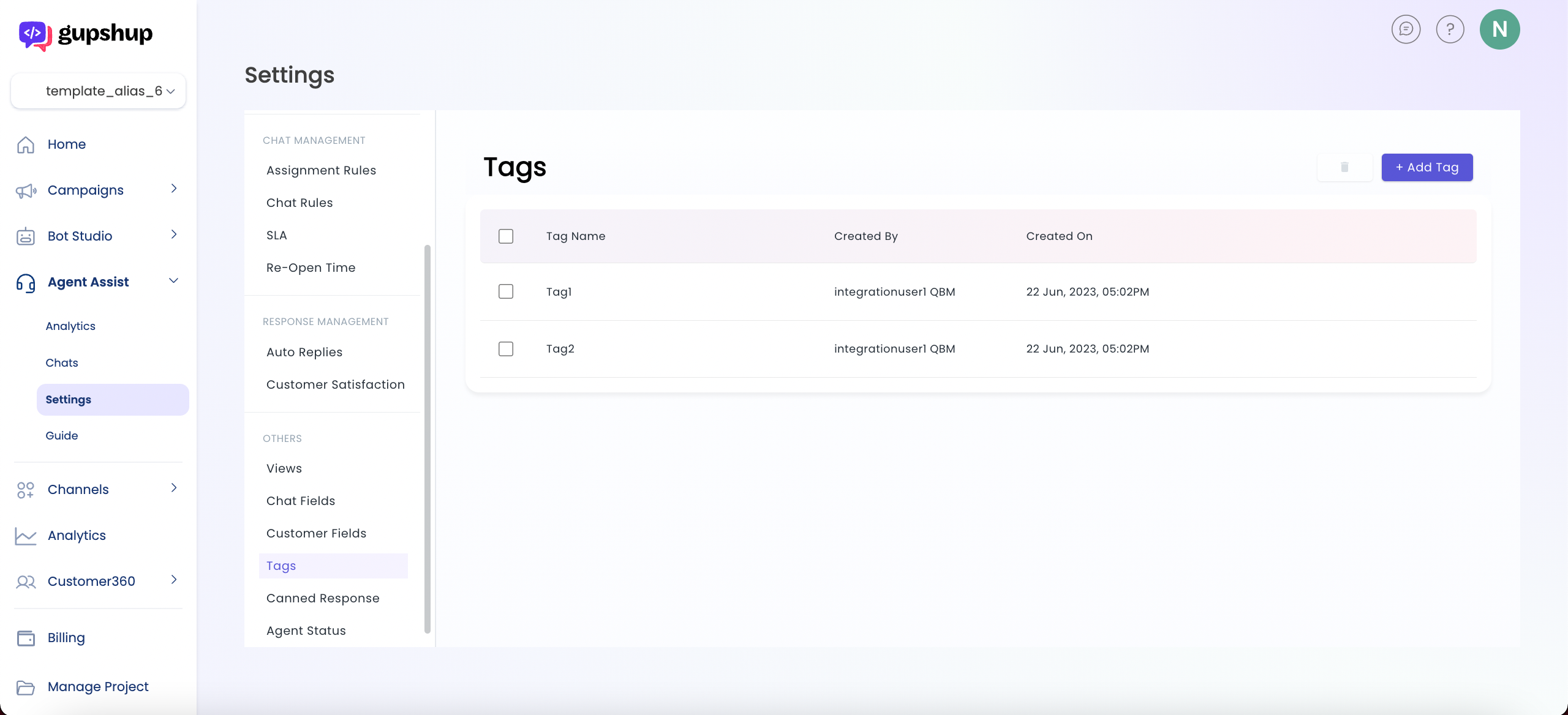
Task: Click the Billing wallet icon
Action: [x=26, y=638]
